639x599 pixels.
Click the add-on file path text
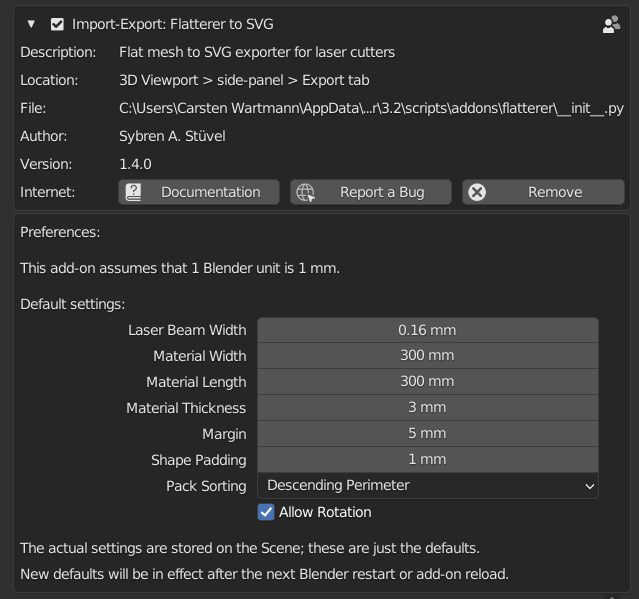pyautogui.click(x=371, y=108)
